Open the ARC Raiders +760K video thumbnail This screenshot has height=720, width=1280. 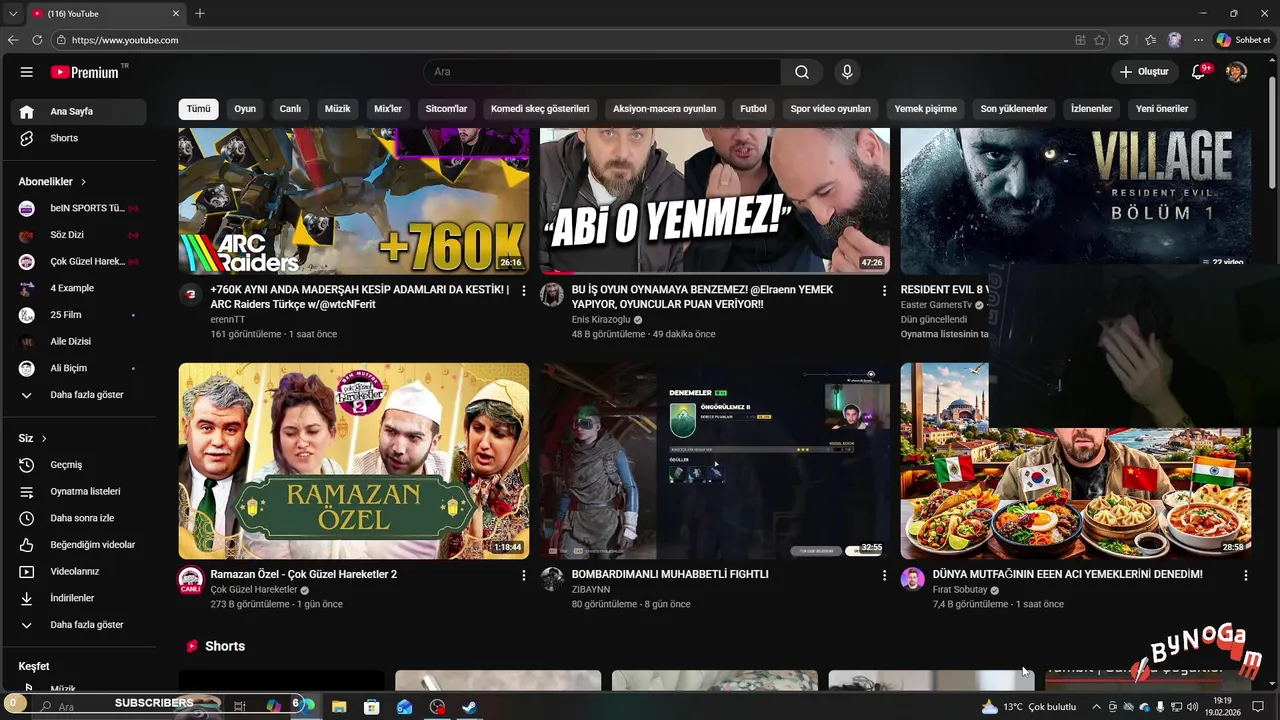pyautogui.click(x=354, y=200)
